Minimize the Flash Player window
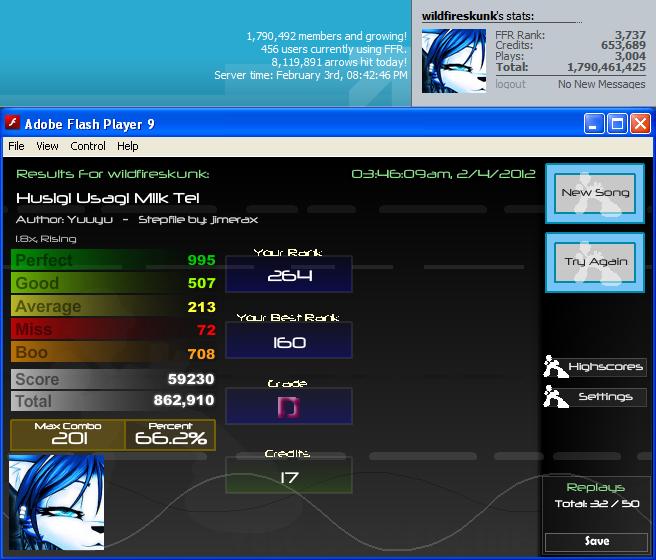Viewport: 656px width, 560px height. (x=594, y=124)
